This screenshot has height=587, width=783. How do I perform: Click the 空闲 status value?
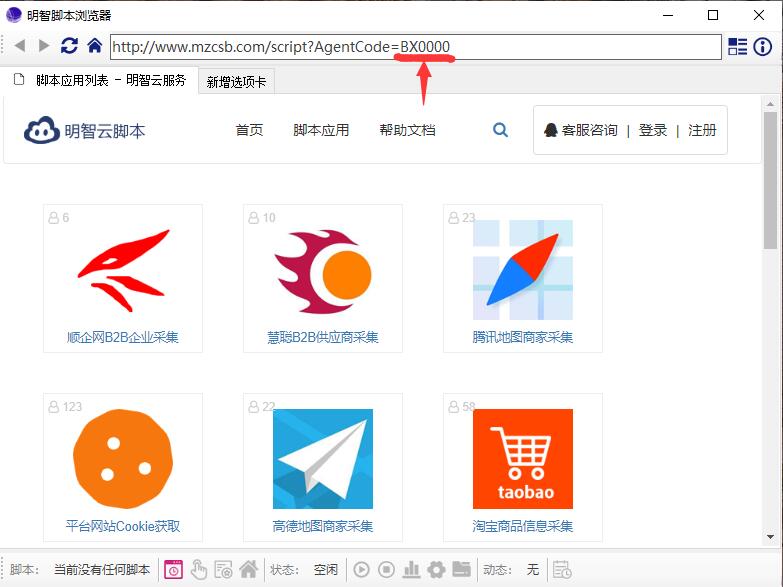point(326,570)
